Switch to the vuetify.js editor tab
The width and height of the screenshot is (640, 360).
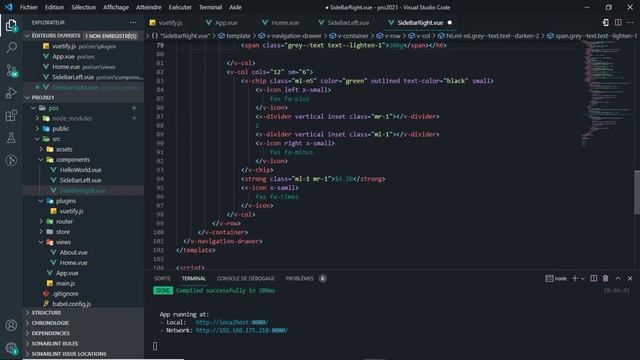(x=166, y=23)
